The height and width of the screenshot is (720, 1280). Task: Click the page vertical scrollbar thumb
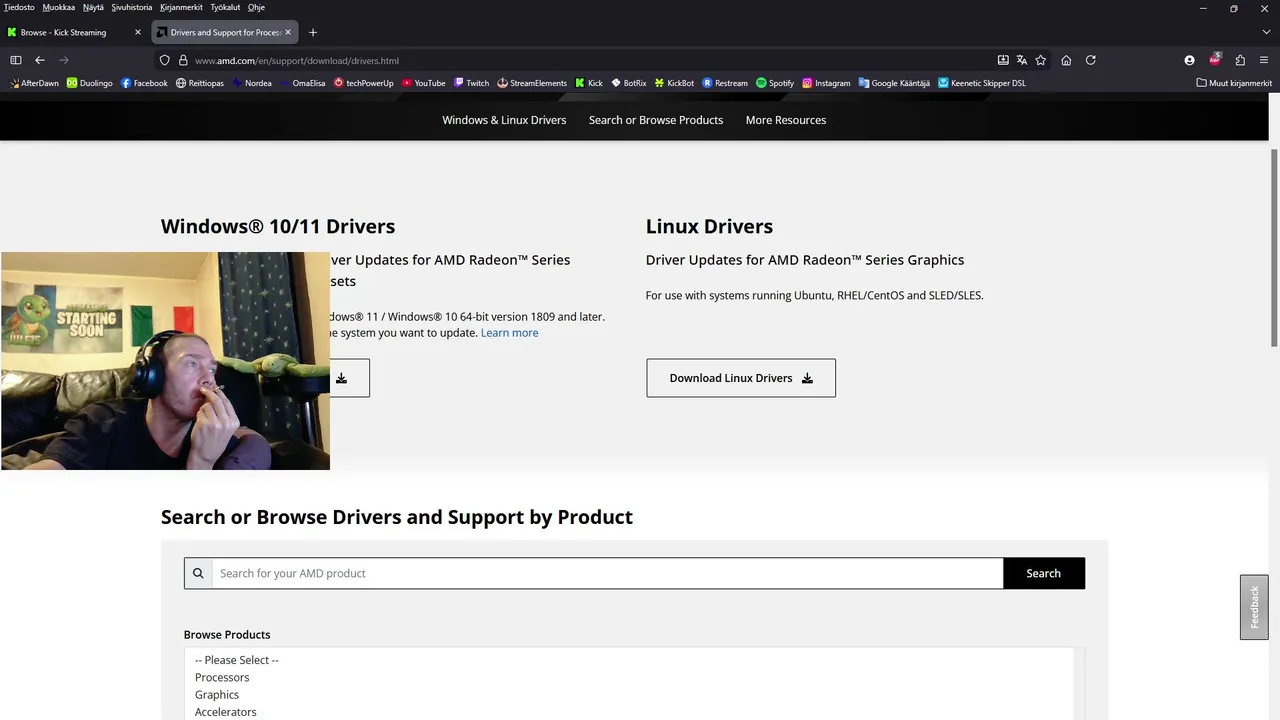click(1274, 247)
